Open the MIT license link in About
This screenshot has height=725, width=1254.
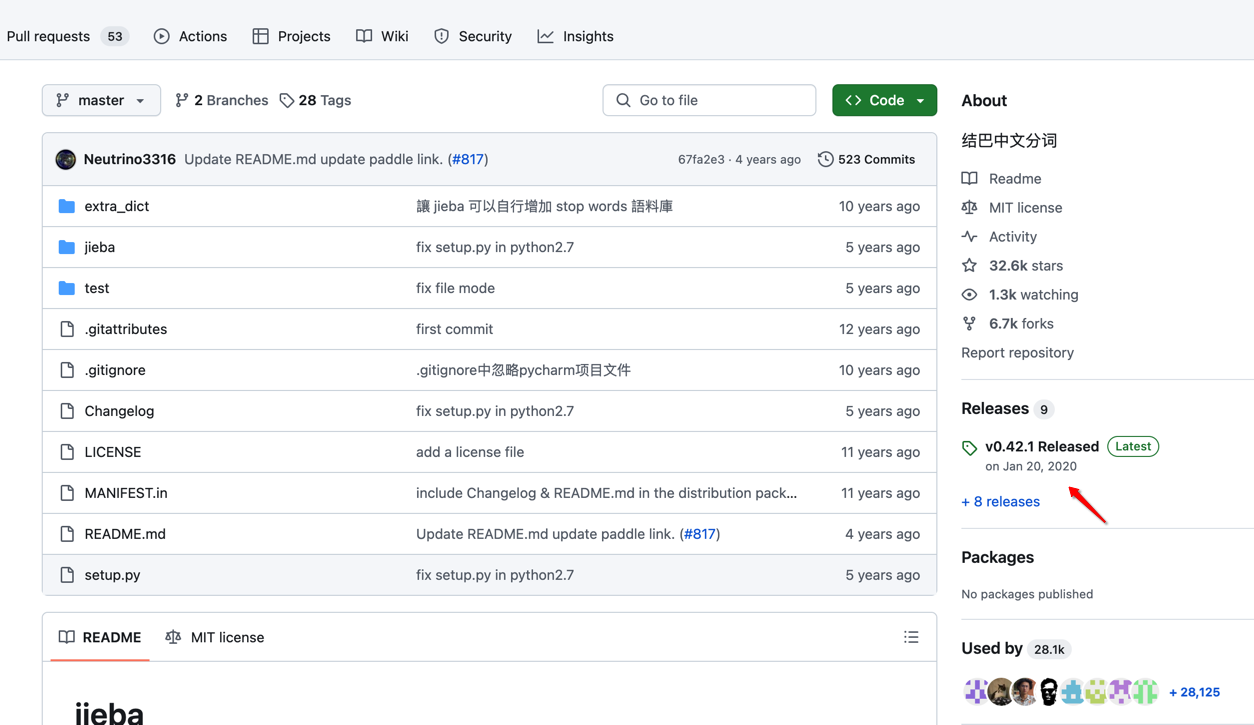point(1025,208)
